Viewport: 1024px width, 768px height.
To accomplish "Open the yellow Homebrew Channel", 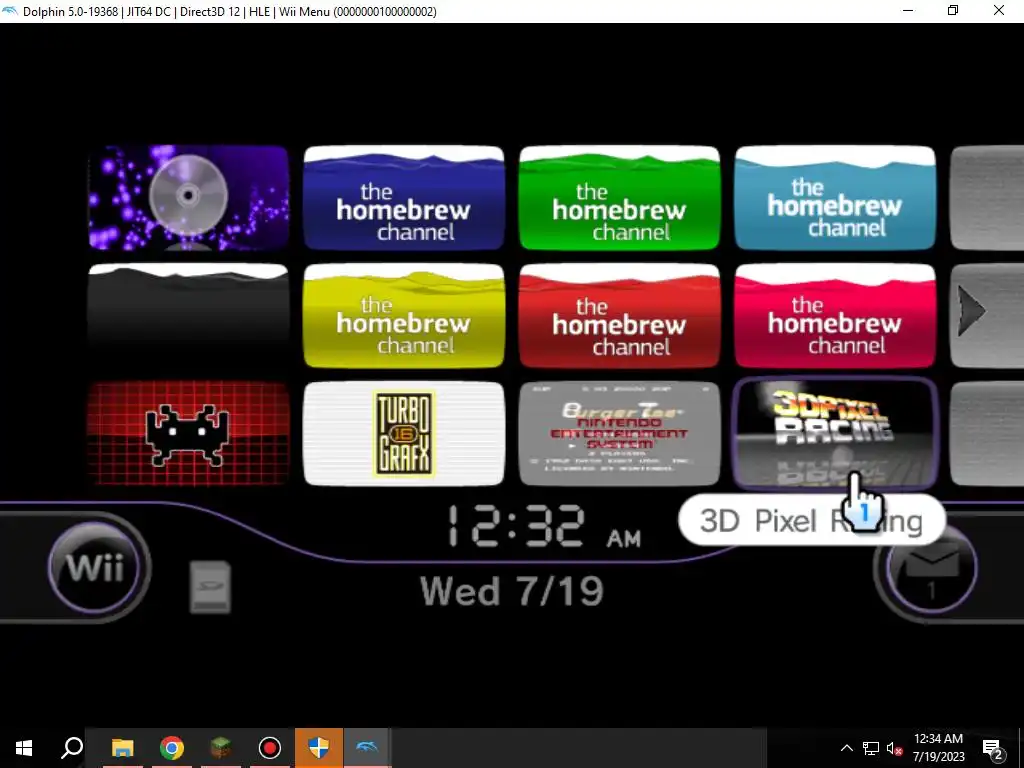I will tap(404, 316).
